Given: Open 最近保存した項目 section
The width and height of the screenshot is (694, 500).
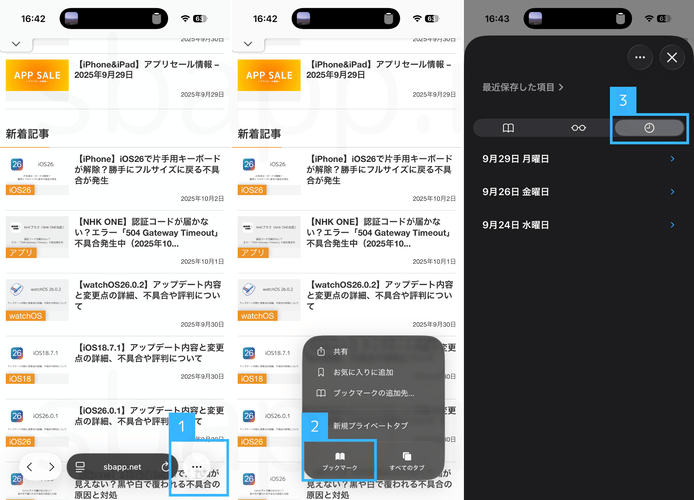Looking at the screenshot, I should pyautogui.click(x=522, y=87).
